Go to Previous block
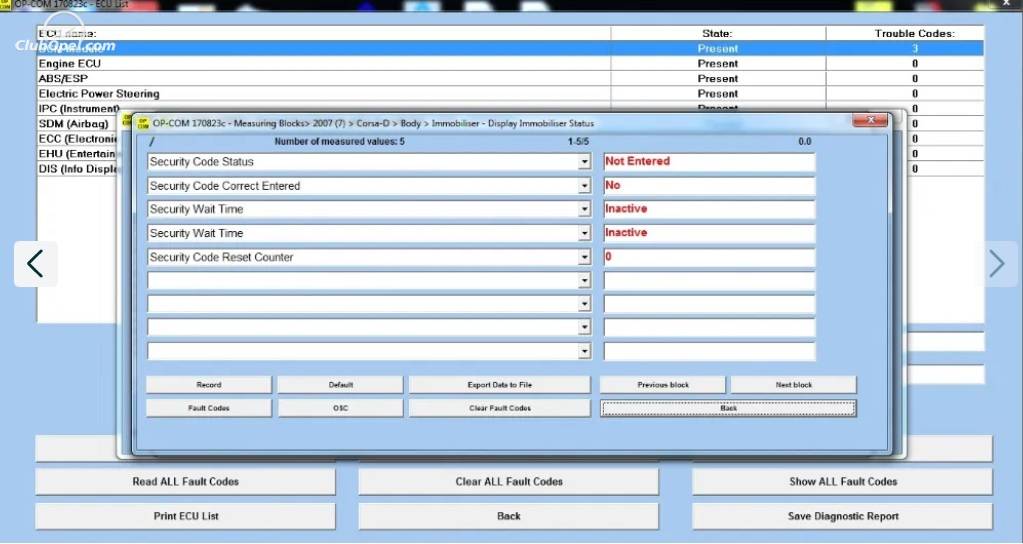This screenshot has width=1023, height=544. (663, 385)
